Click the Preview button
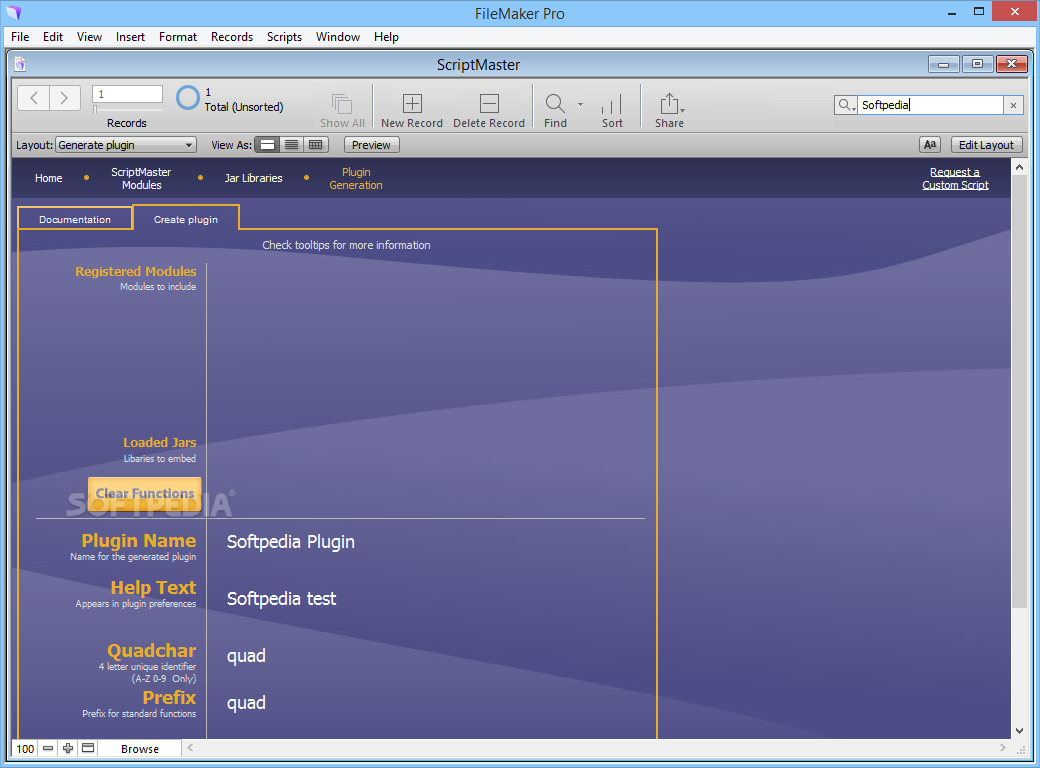1040x768 pixels. pos(371,145)
